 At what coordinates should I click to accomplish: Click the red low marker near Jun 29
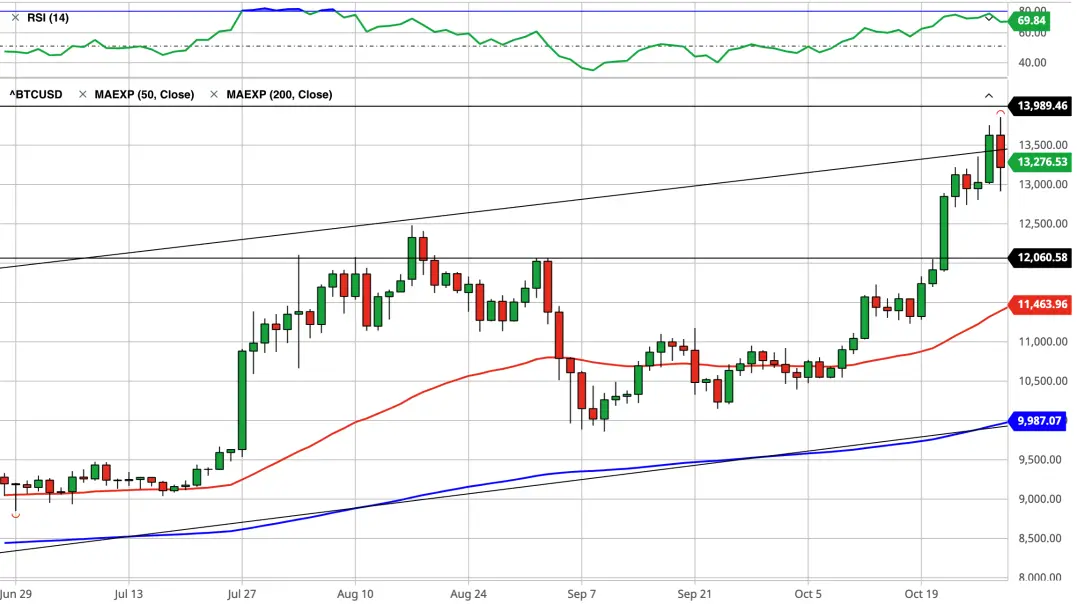(15, 515)
